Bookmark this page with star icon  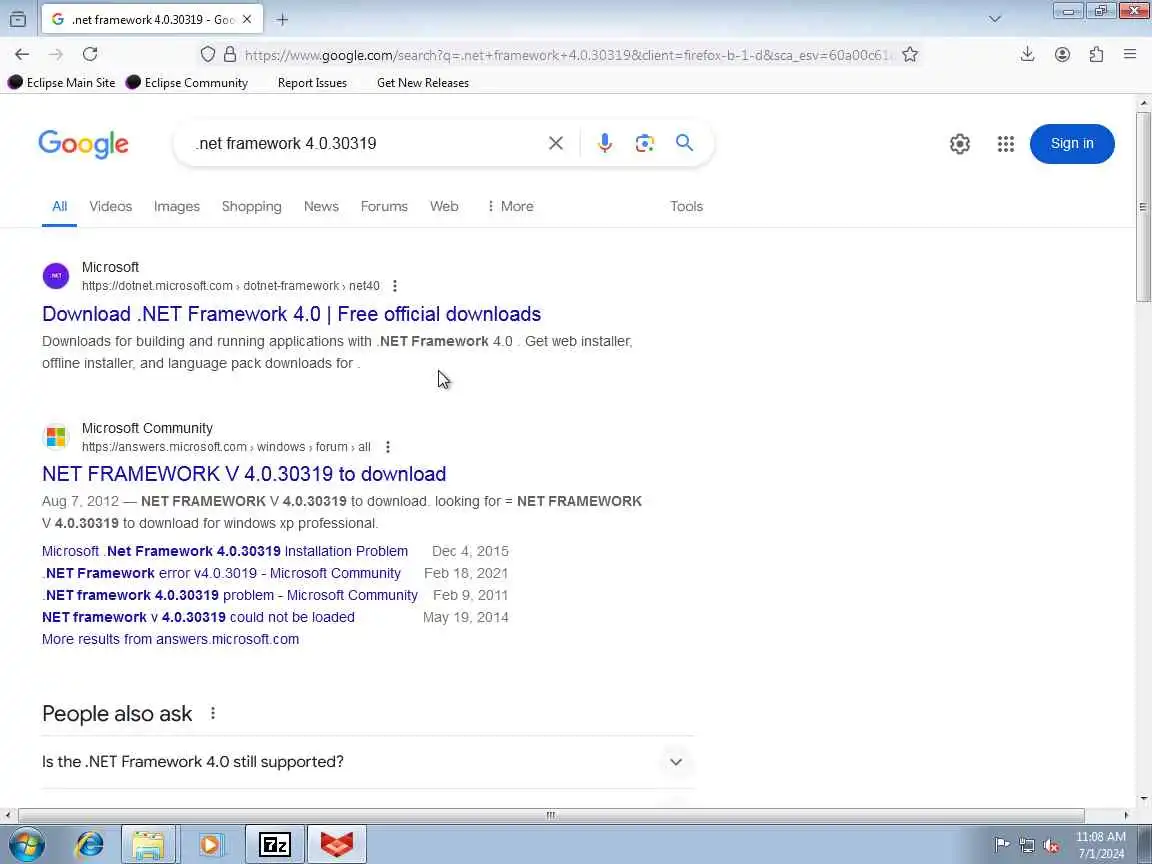coord(910,54)
